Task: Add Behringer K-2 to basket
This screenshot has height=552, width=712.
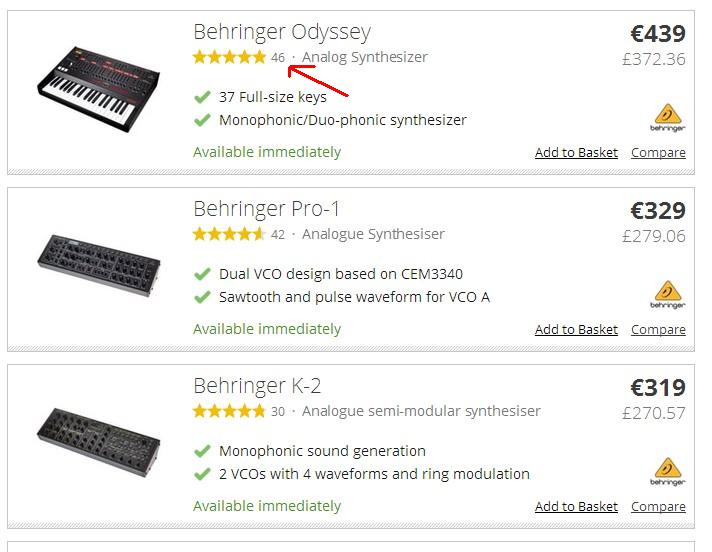Action: [576, 507]
